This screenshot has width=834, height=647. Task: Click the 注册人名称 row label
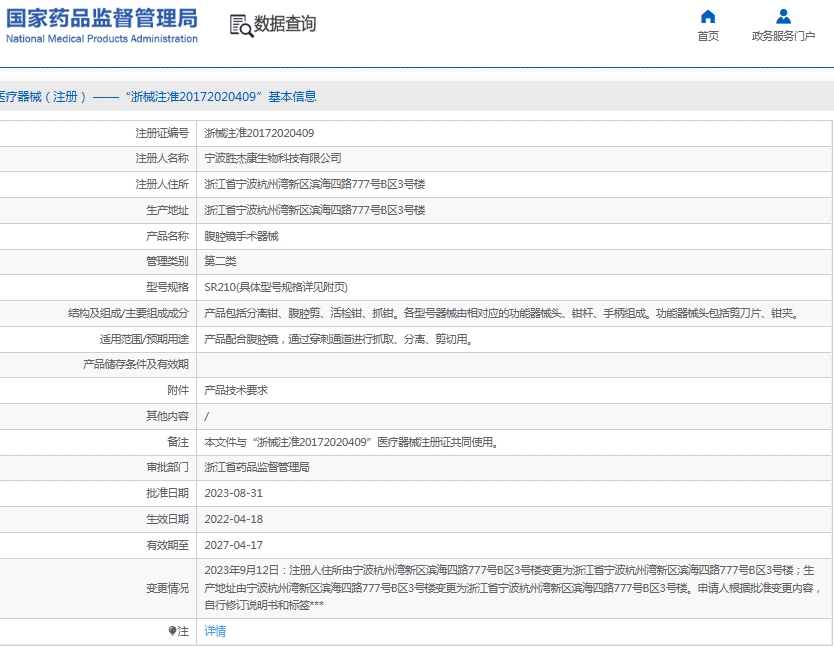pyautogui.click(x=162, y=159)
